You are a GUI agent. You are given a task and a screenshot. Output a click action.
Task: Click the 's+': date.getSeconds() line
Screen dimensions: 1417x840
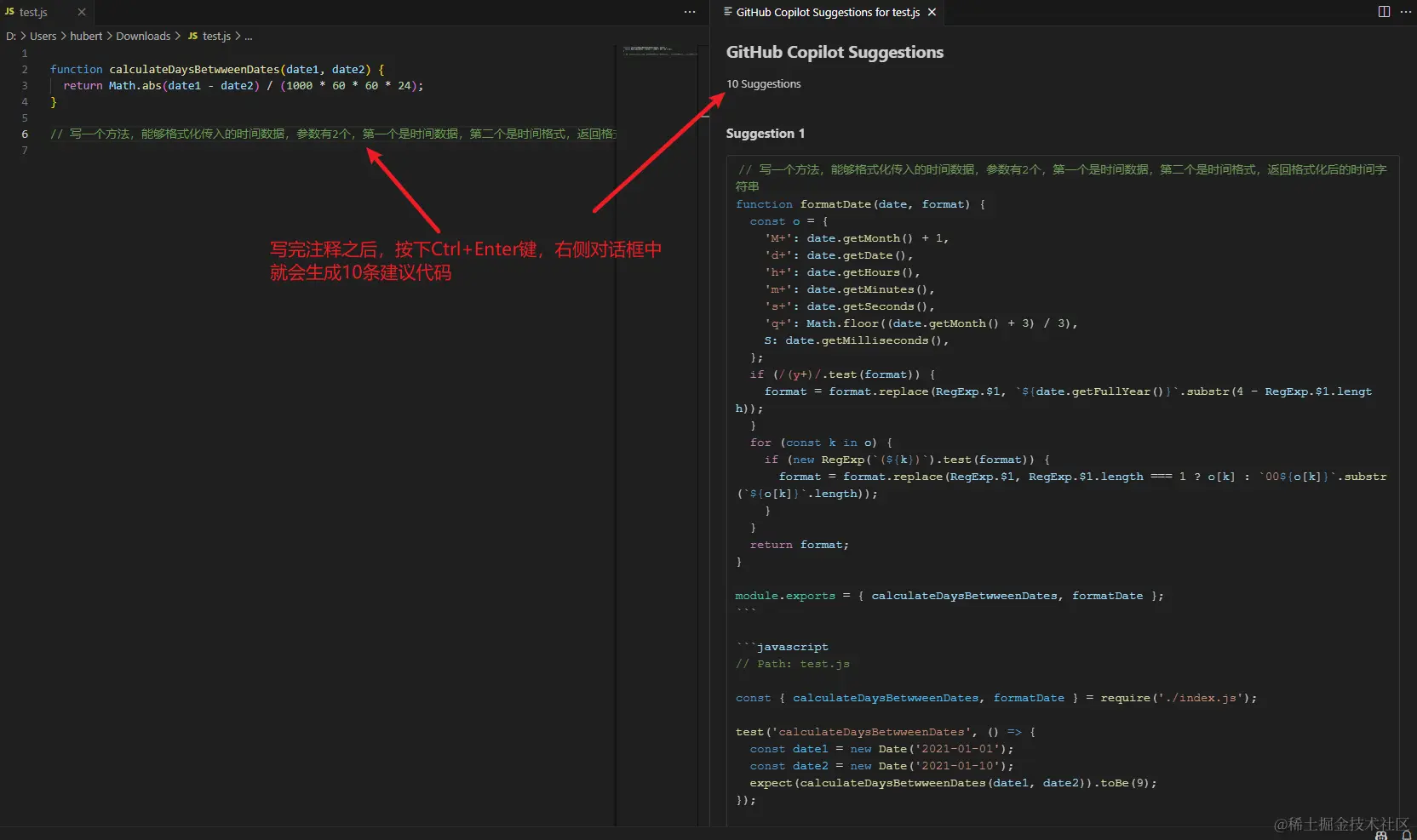[x=849, y=306]
